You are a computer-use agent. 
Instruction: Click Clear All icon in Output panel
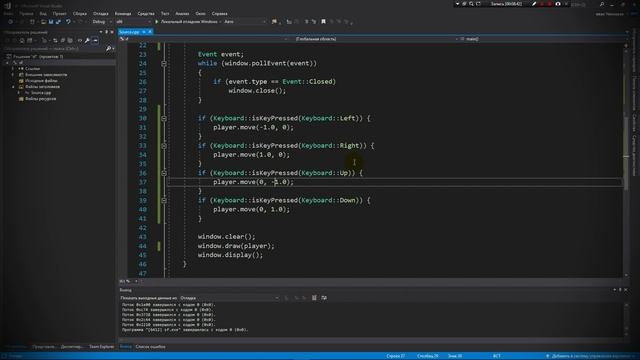tap(314, 298)
